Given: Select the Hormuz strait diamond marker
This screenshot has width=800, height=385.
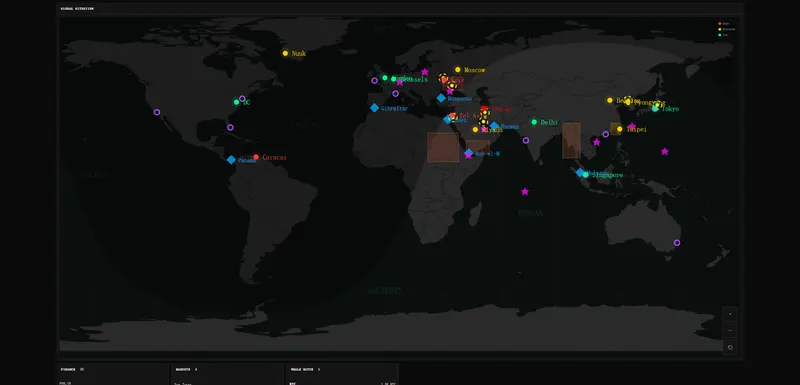Looking at the screenshot, I should [x=494, y=126].
